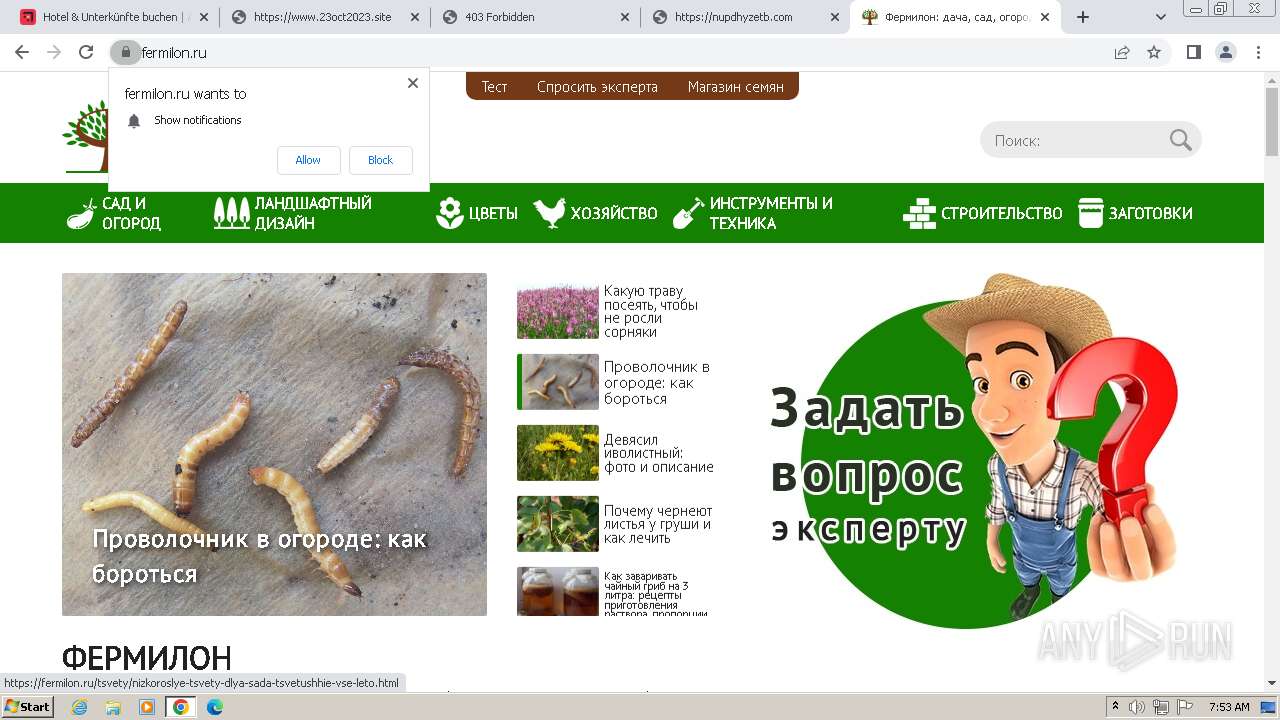Launch Internet Explorer from the taskbar
Image resolution: width=1280 pixels, height=720 pixels.
[x=80, y=707]
